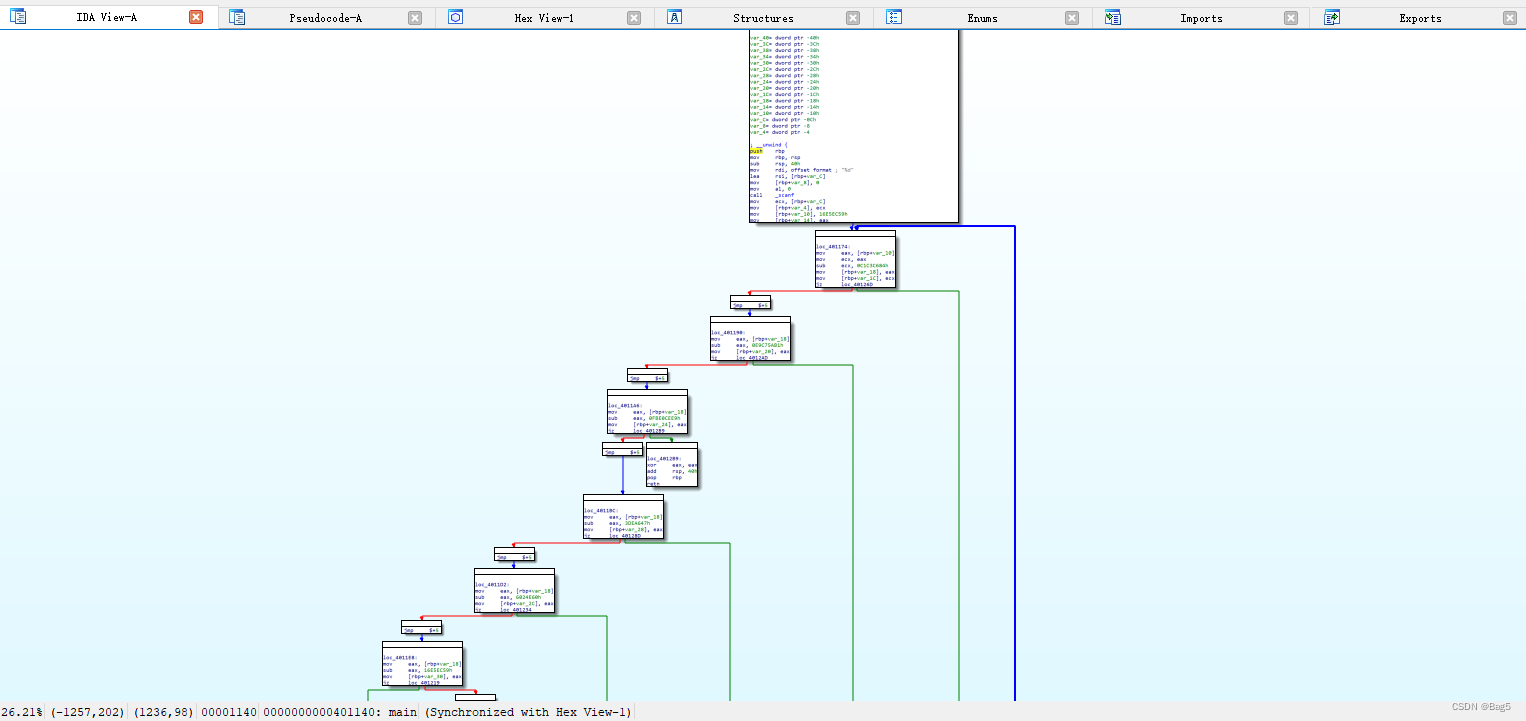1526x721 pixels.
Task: Click offset 00001140 in status bar
Action: 229,712
